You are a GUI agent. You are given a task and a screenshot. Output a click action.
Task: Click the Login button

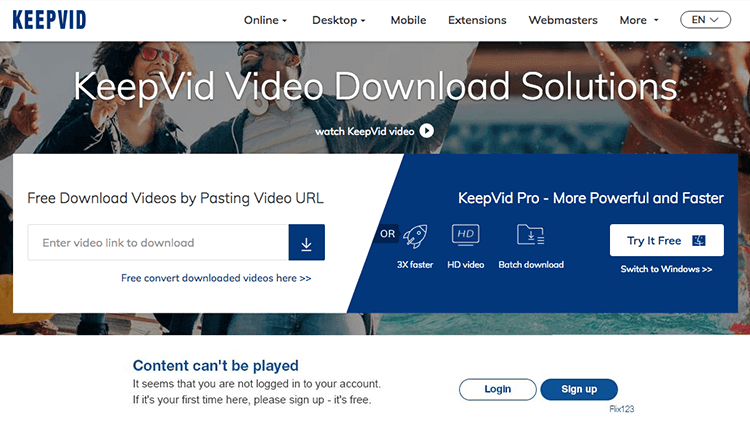(x=497, y=389)
